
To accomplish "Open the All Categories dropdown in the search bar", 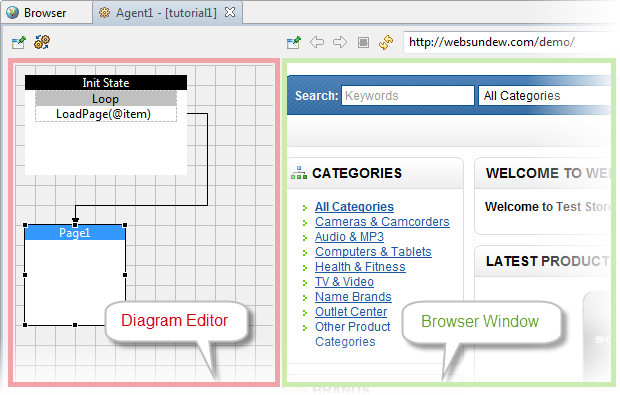I will click(x=544, y=96).
